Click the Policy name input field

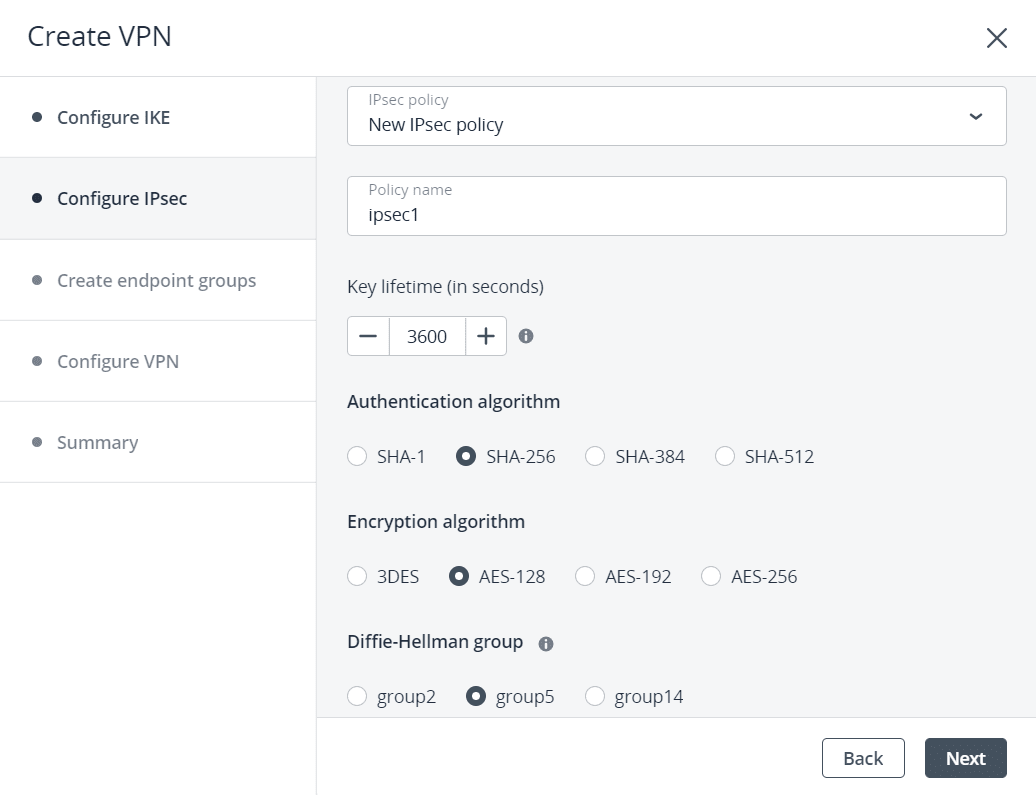[676, 214]
